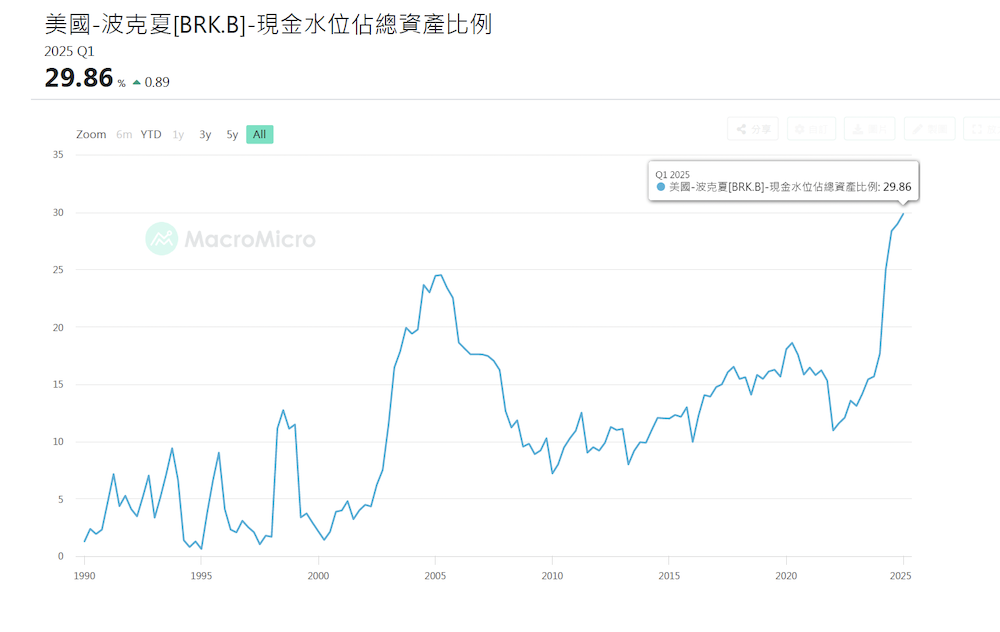
Task: Click the 30 y-axis label
Action: (x=58, y=212)
